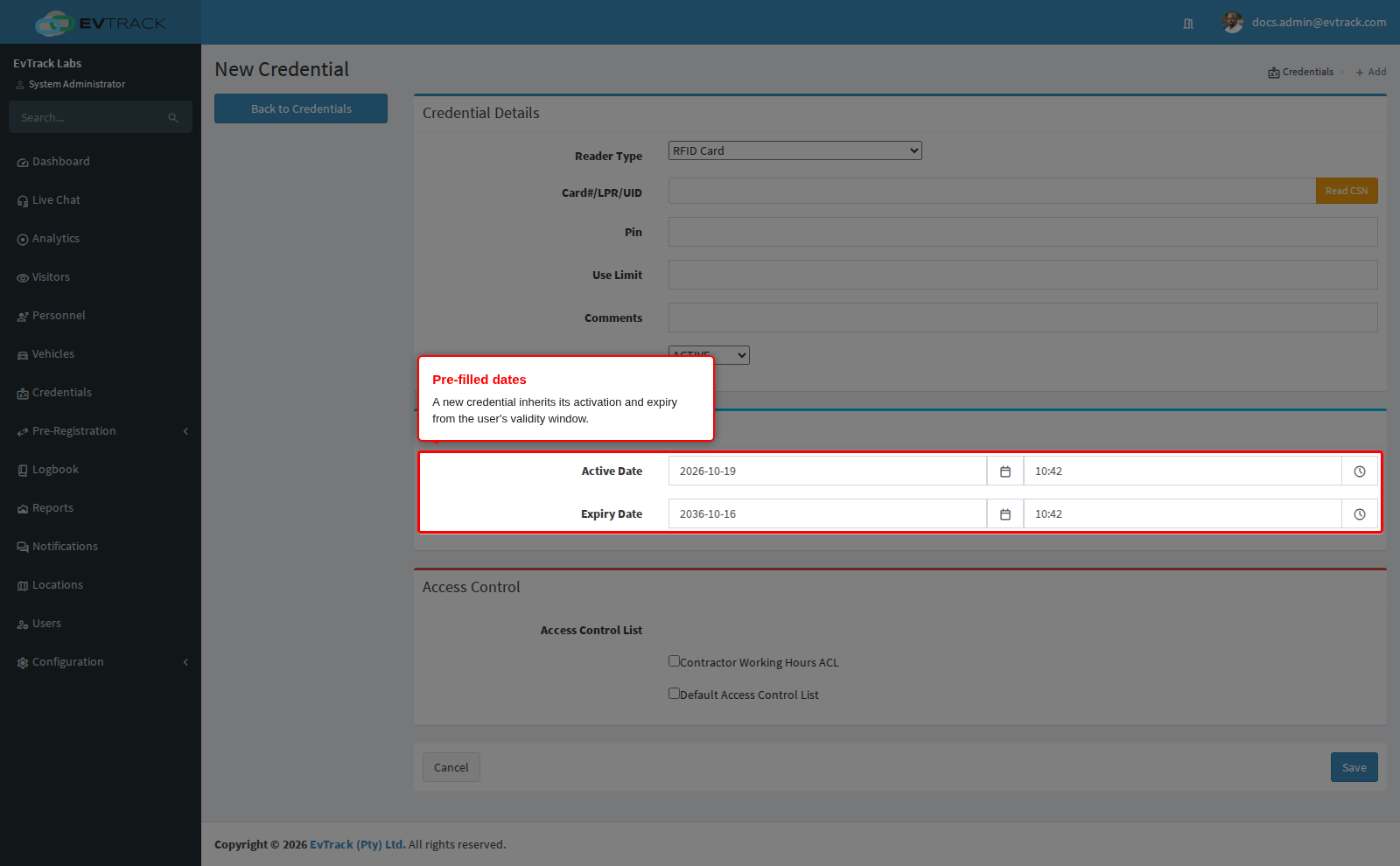Open the Active Date calendar picker
The height and width of the screenshot is (866, 1400).
pyautogui.click(x=1005, y=471)
